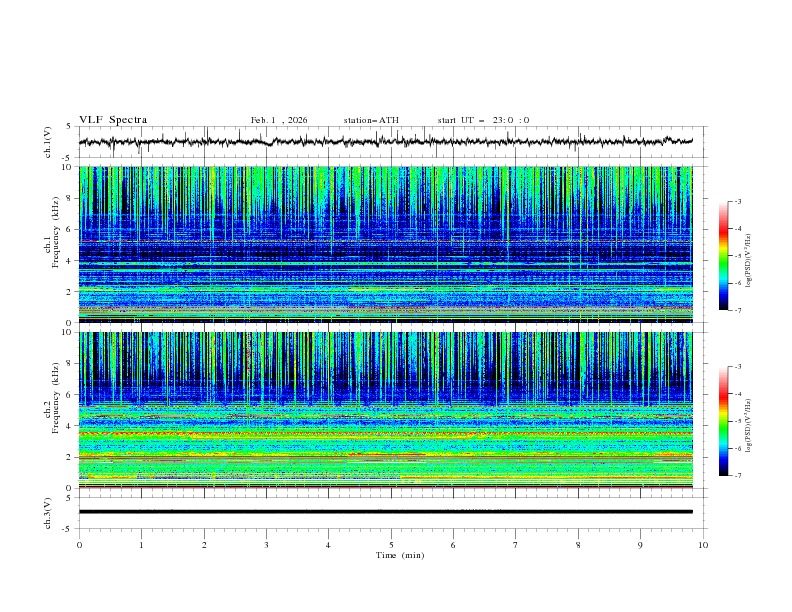Click the ch.1 "Frequency (kHz)" axis label
Image resolution: width=792 pixels, height=612 pixels.
point(56,232)
